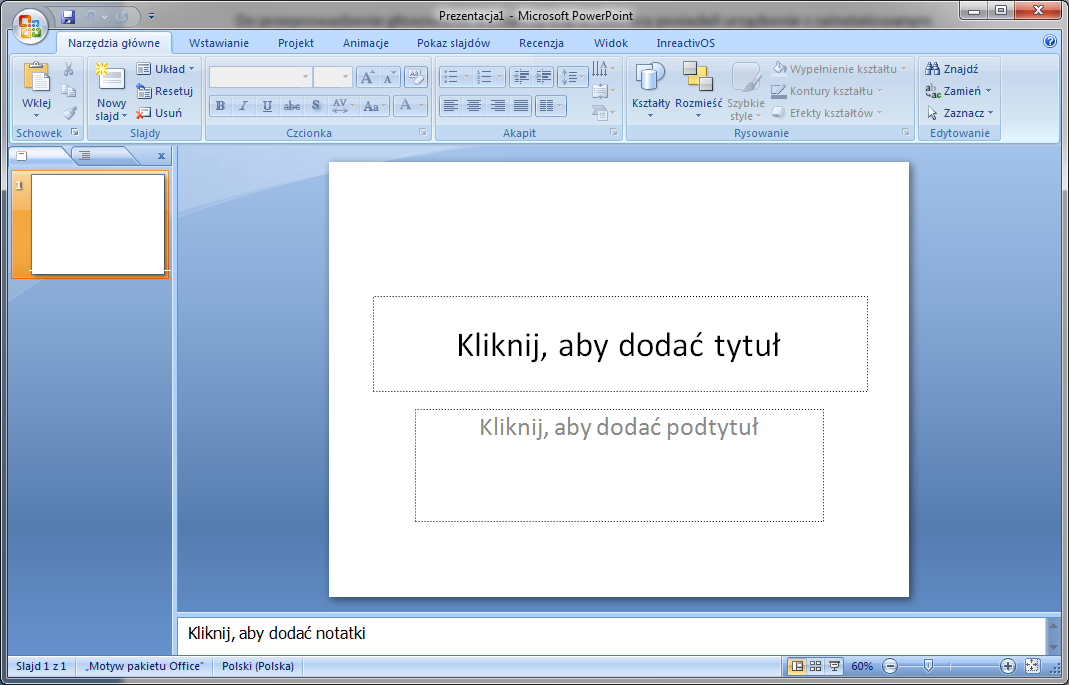Open the Recenzja tab
Image resolution: width=1069 pixels, height=685 pixels.
click(541, 43)
